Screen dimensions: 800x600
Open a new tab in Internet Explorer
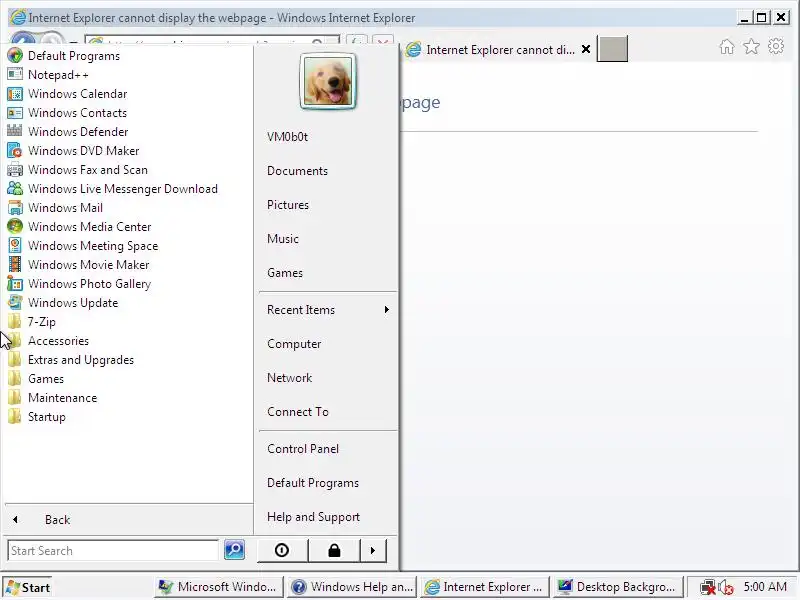612,49
